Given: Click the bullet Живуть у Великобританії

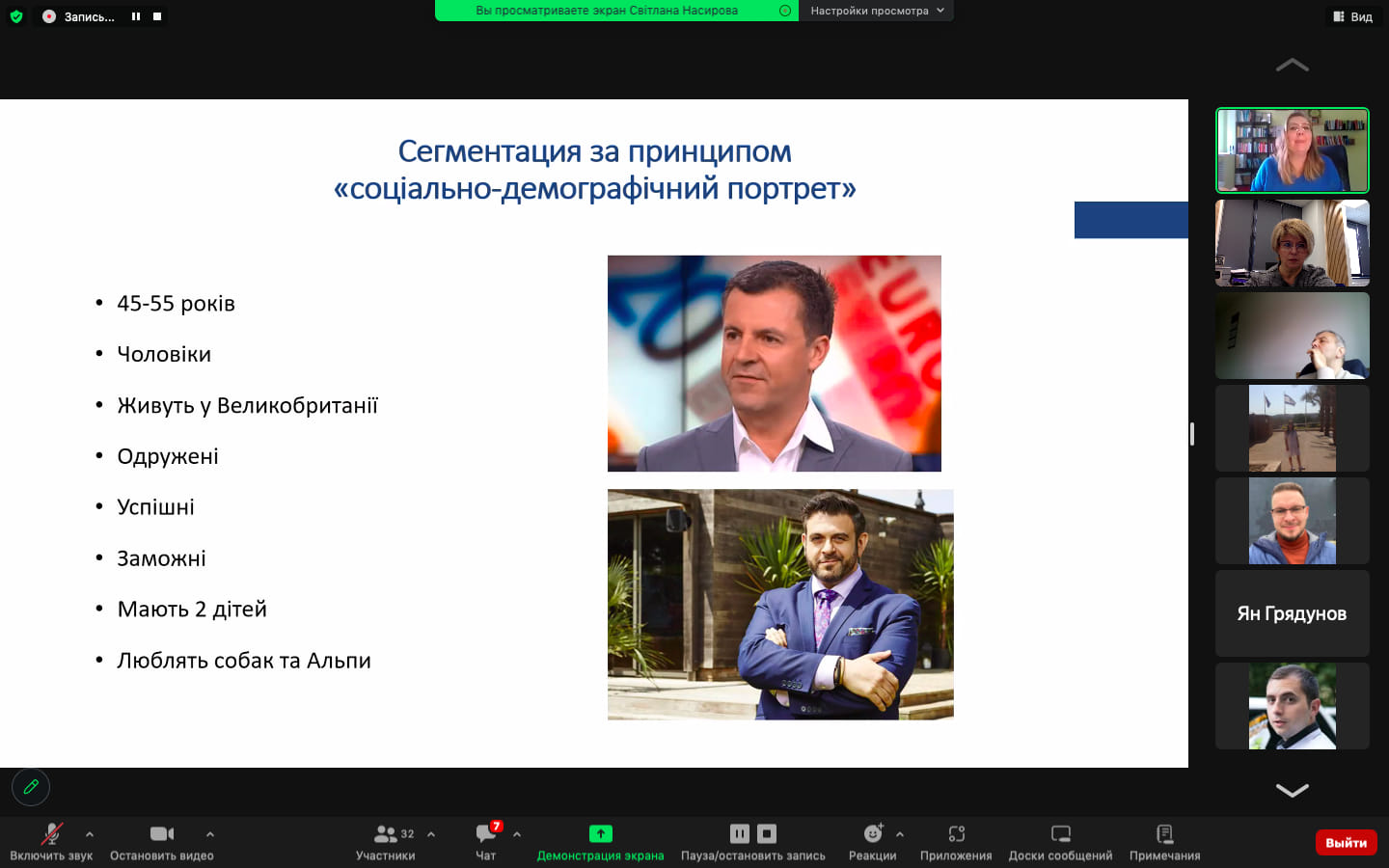Looking at the screenshot, I should [248, 405].
